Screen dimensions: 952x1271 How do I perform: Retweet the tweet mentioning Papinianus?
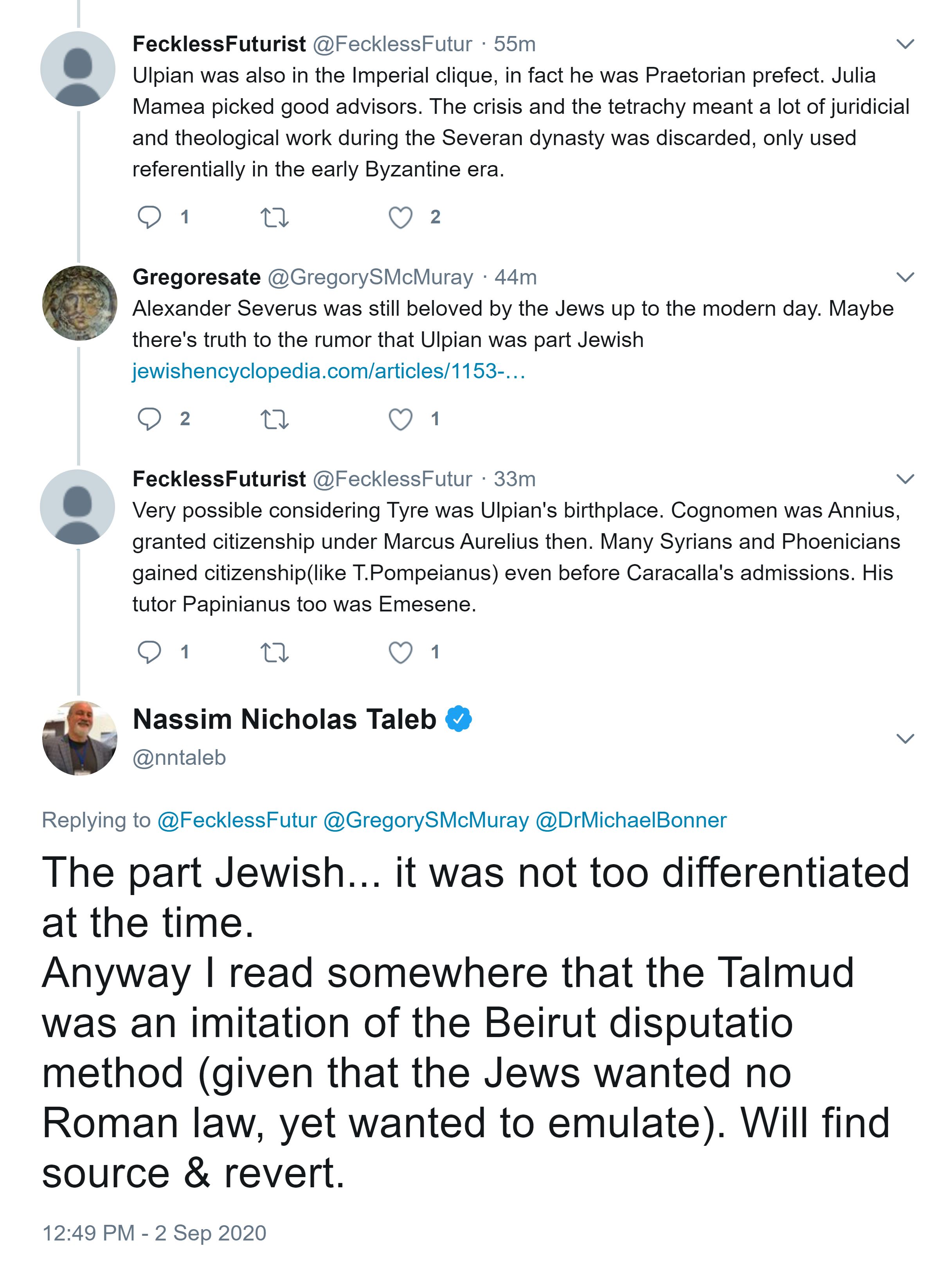tap(274, 652)
